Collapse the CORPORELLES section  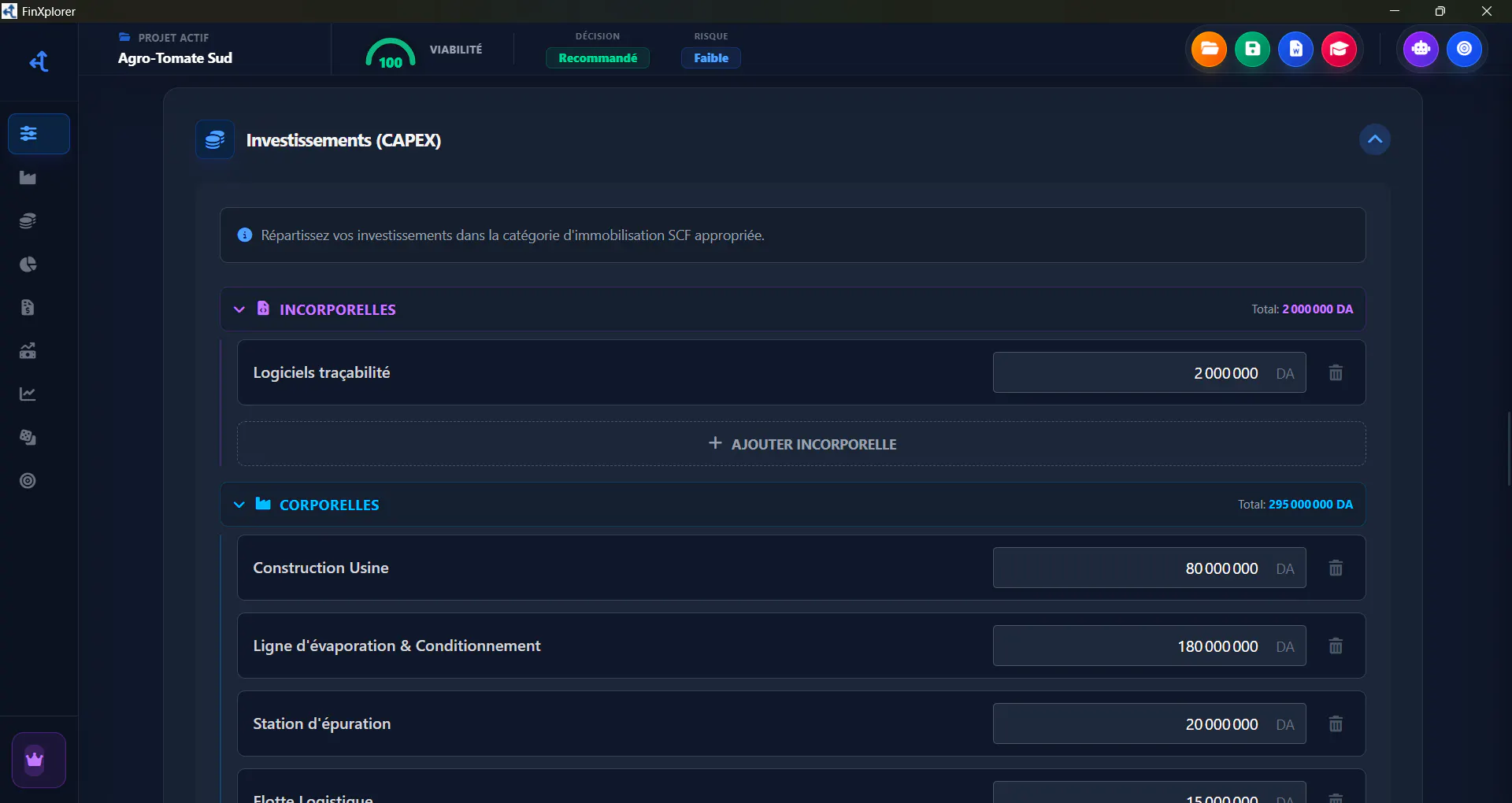239,505
